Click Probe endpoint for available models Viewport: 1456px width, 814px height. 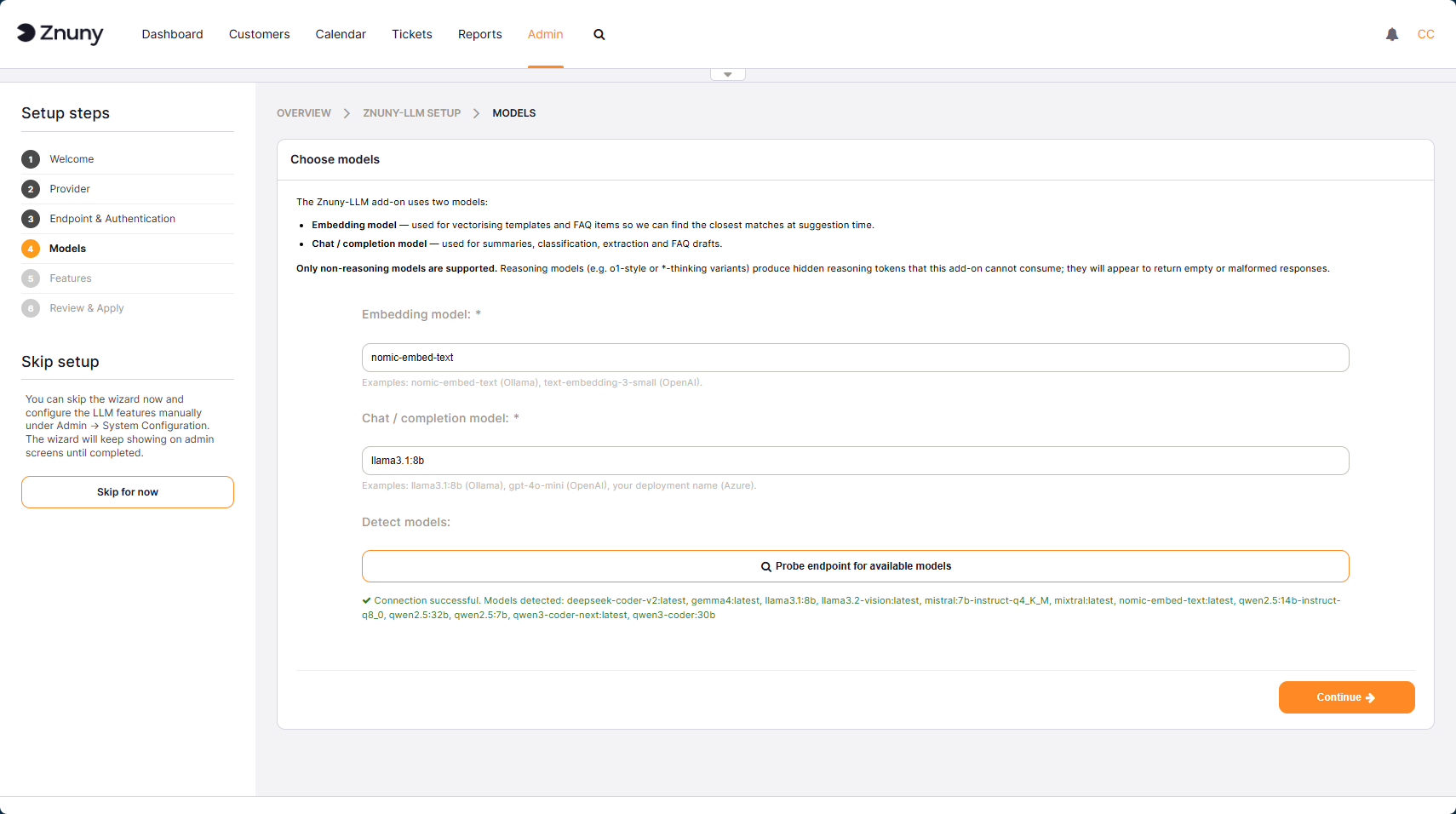(856, 566)
